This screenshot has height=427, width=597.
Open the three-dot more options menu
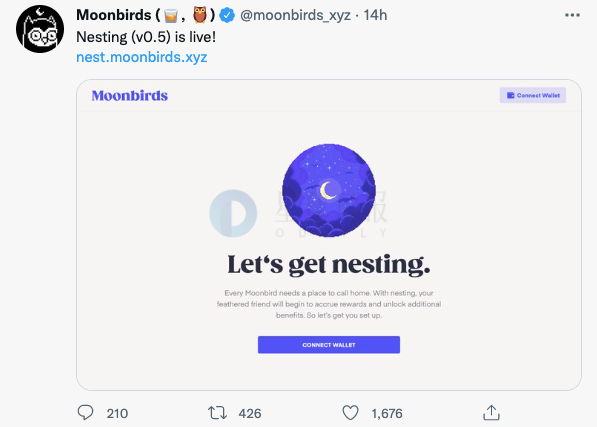[x=572, y=15]
